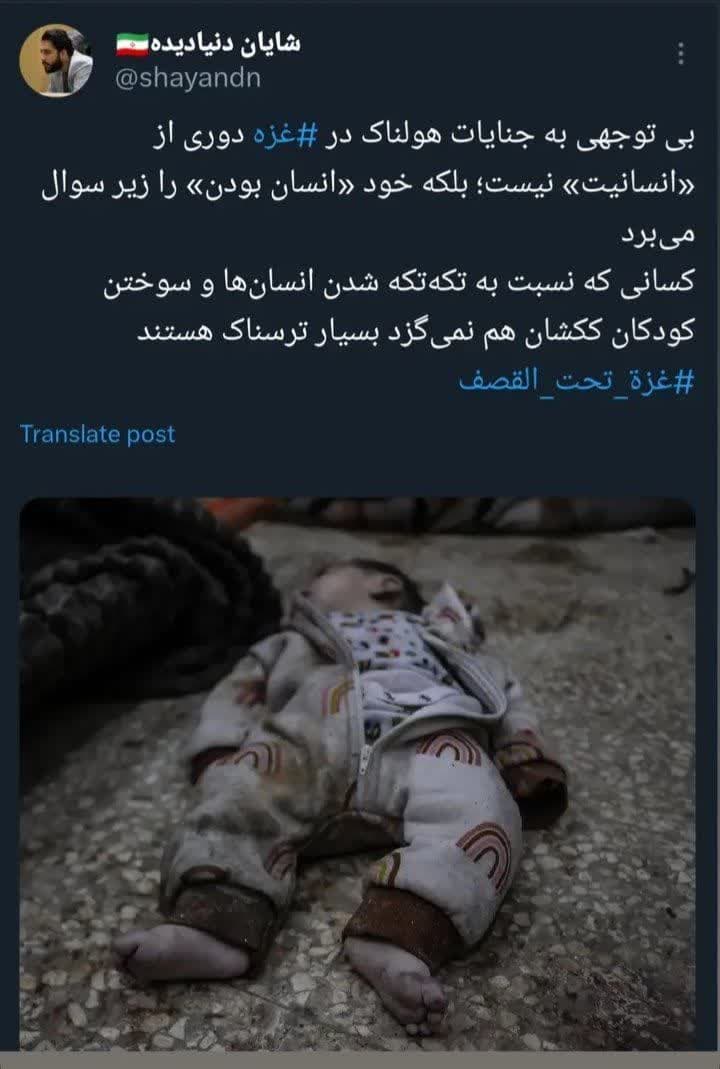Open the three-dot more options menu
The width and height of the screenshot is (720, 1069).
680,53
